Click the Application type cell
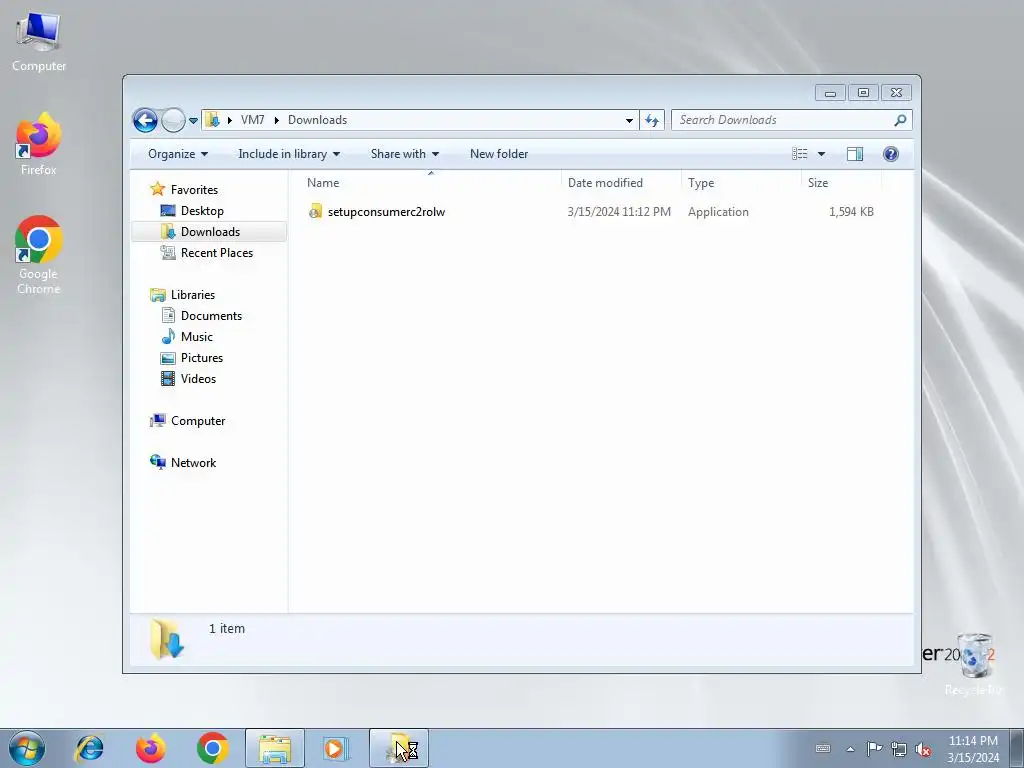1024x768 pixels. [718, 212]
